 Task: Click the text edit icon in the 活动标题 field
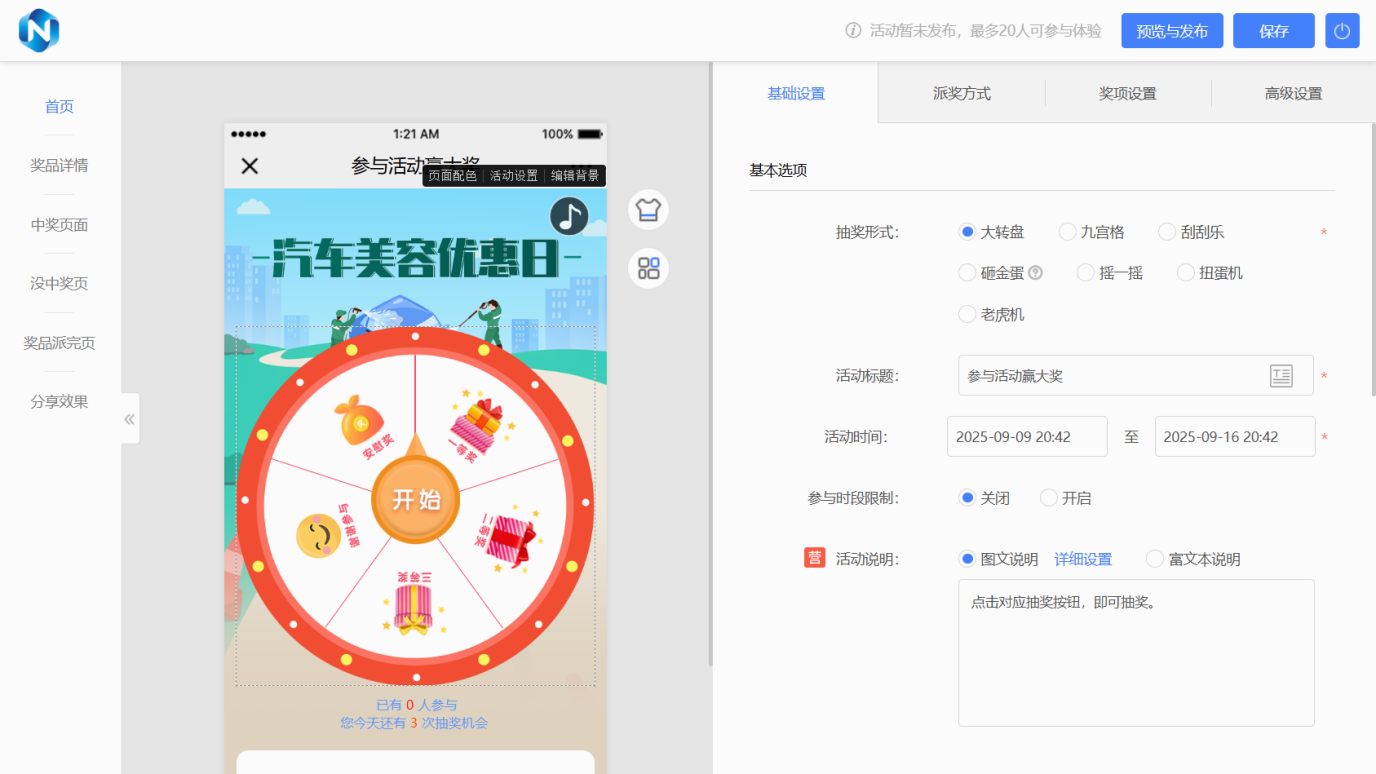[x=1283, y=375]
